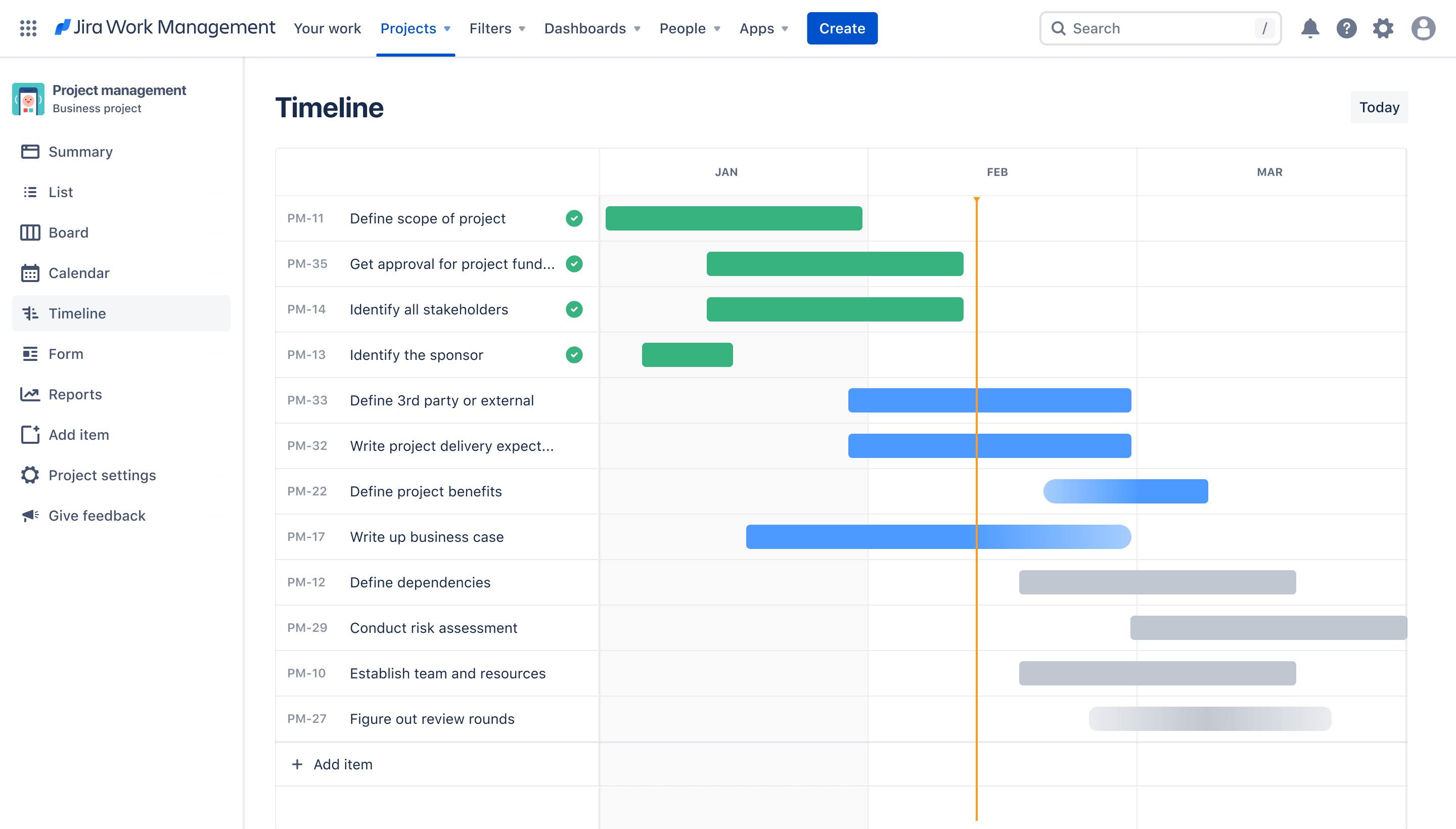
Task: Click the Search input field
Action: pos(1160,27)
